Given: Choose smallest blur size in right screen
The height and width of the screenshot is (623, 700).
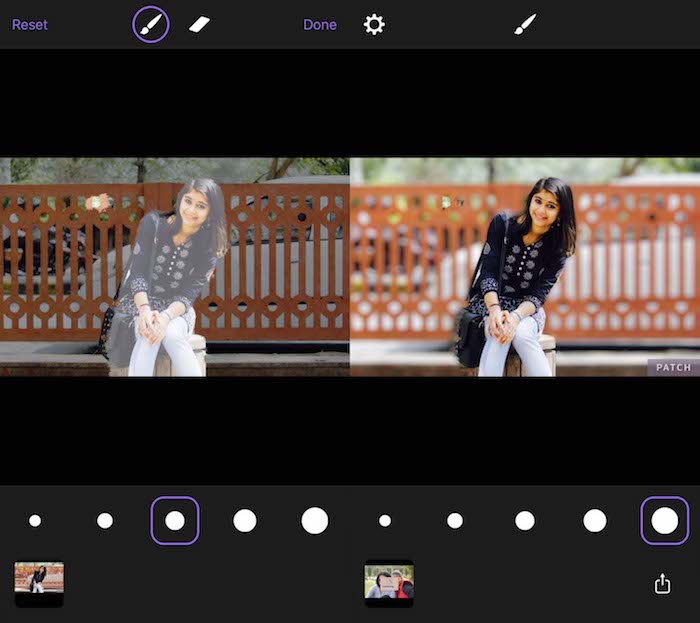Looking at the screenshot, I should pyautogui.click(x=385, y=520).
